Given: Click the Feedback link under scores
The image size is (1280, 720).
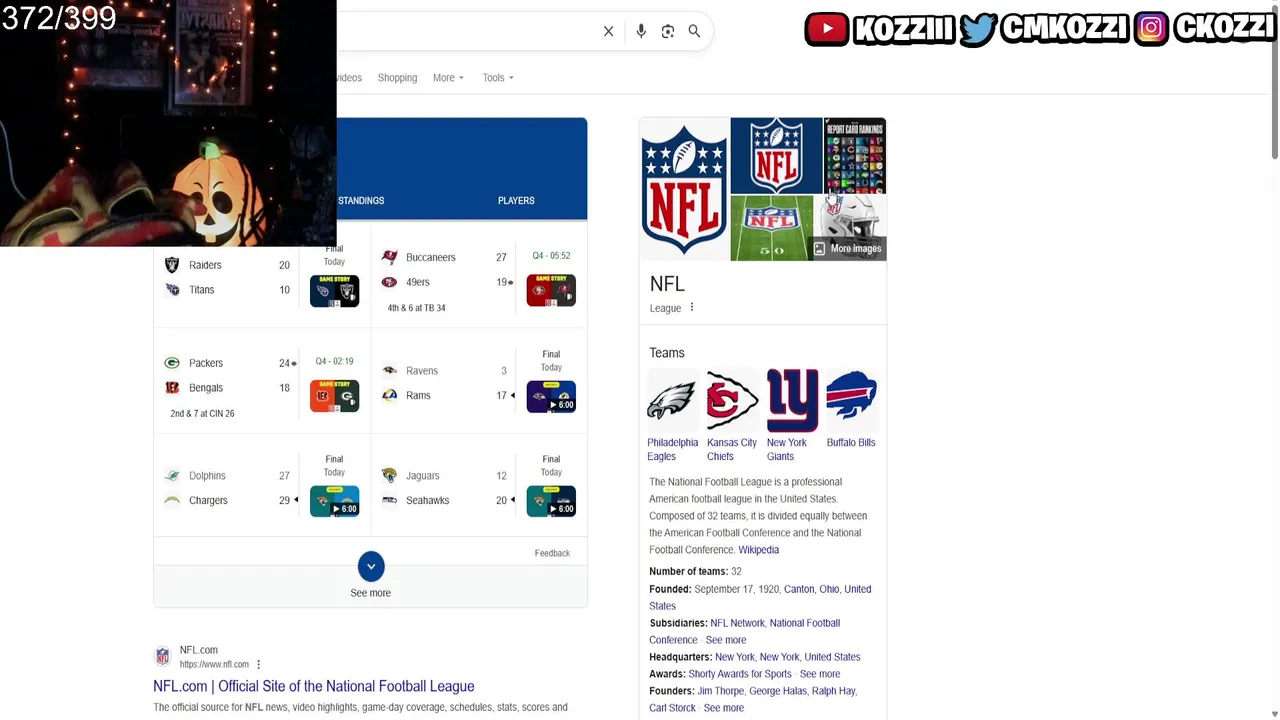Looking at the screenshot, I should pos(552,553).
